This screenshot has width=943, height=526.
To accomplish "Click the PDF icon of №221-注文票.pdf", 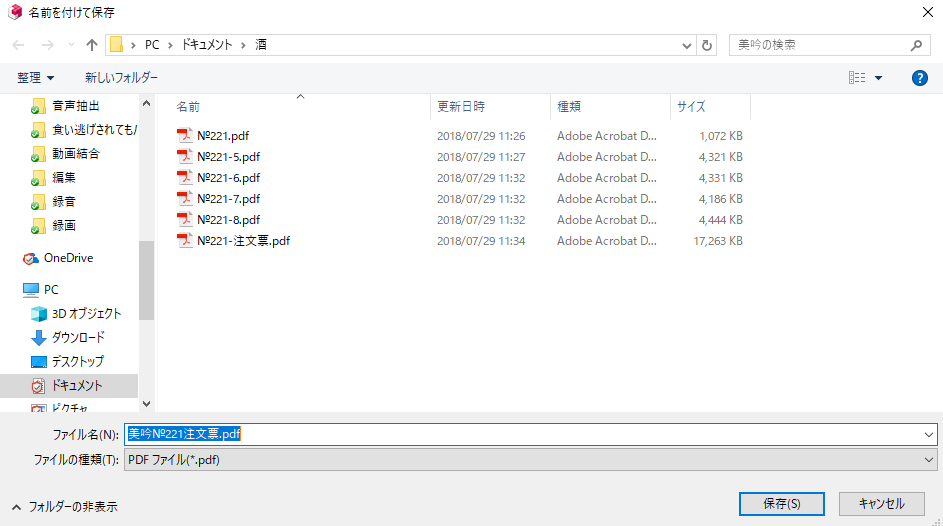I will [x=185, y=240].
